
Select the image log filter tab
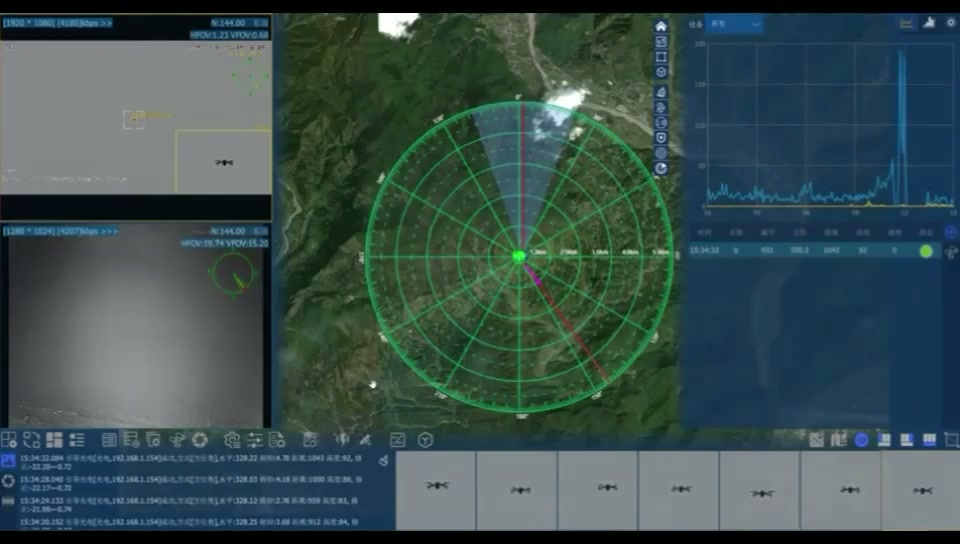click(8, 460)
